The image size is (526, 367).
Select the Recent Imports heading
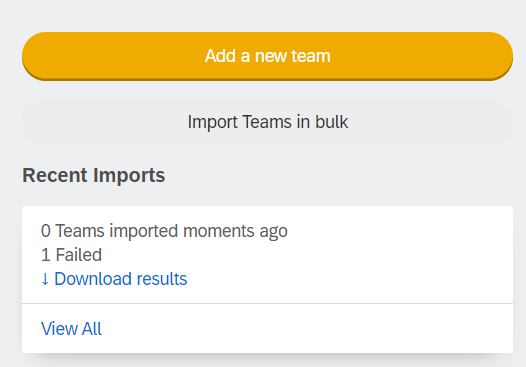click(x=94, y=175)
